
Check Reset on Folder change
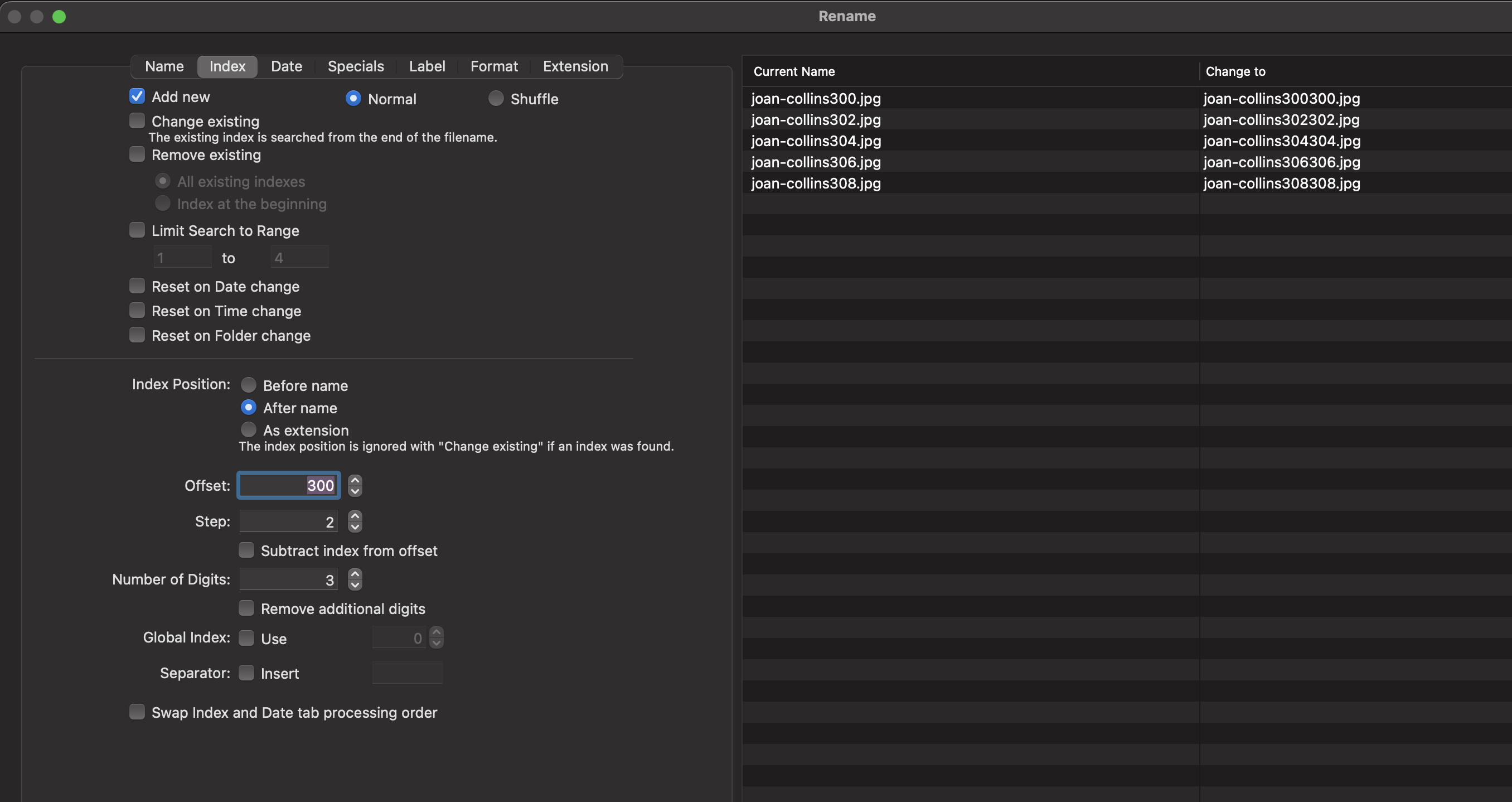(137, 335)
